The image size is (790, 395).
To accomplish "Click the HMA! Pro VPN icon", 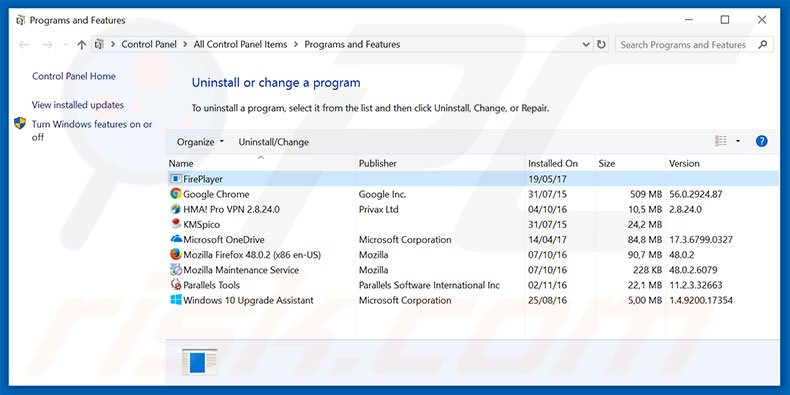I will click(175, 209).
